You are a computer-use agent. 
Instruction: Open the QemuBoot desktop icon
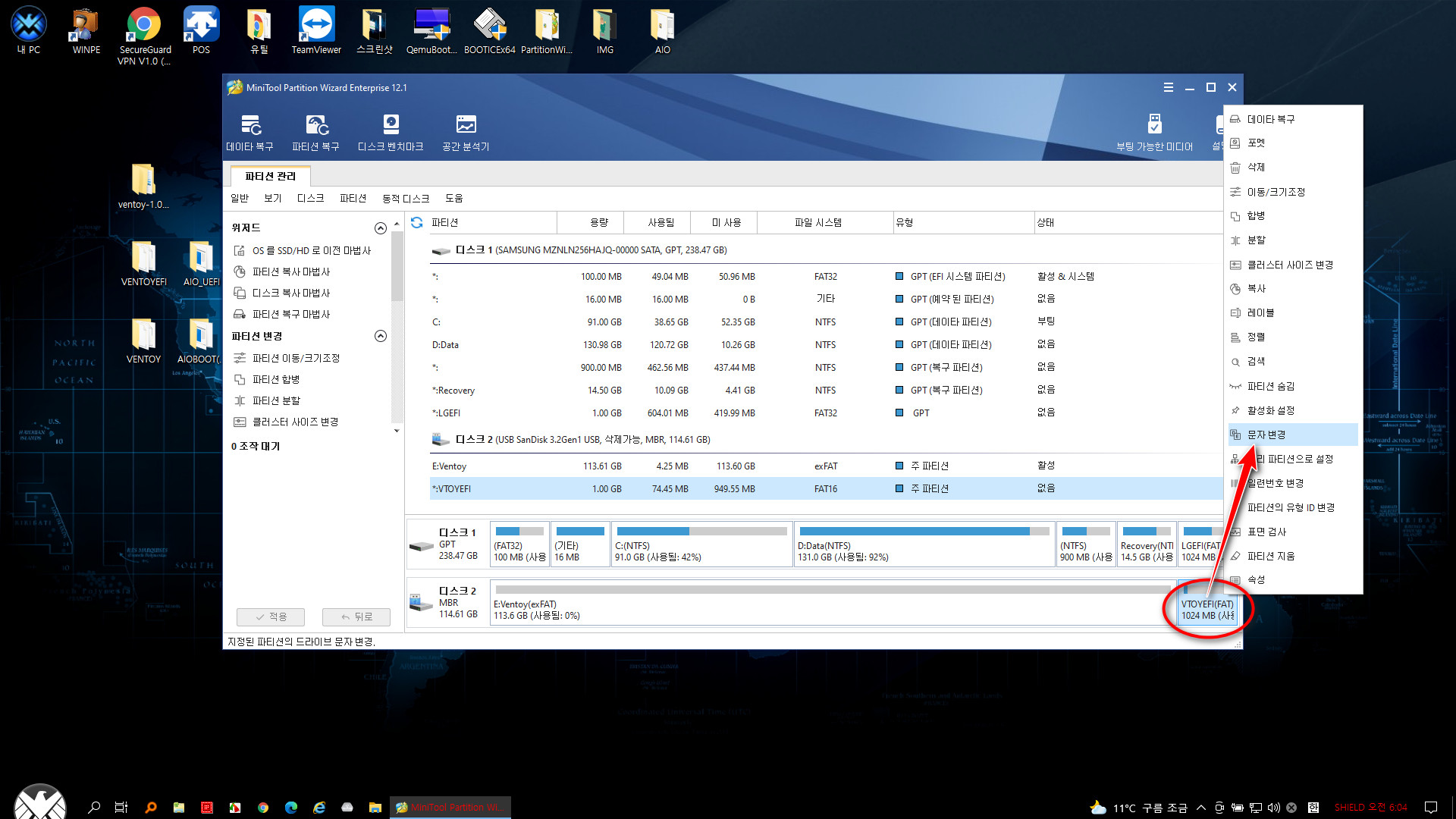click(431, 30)
